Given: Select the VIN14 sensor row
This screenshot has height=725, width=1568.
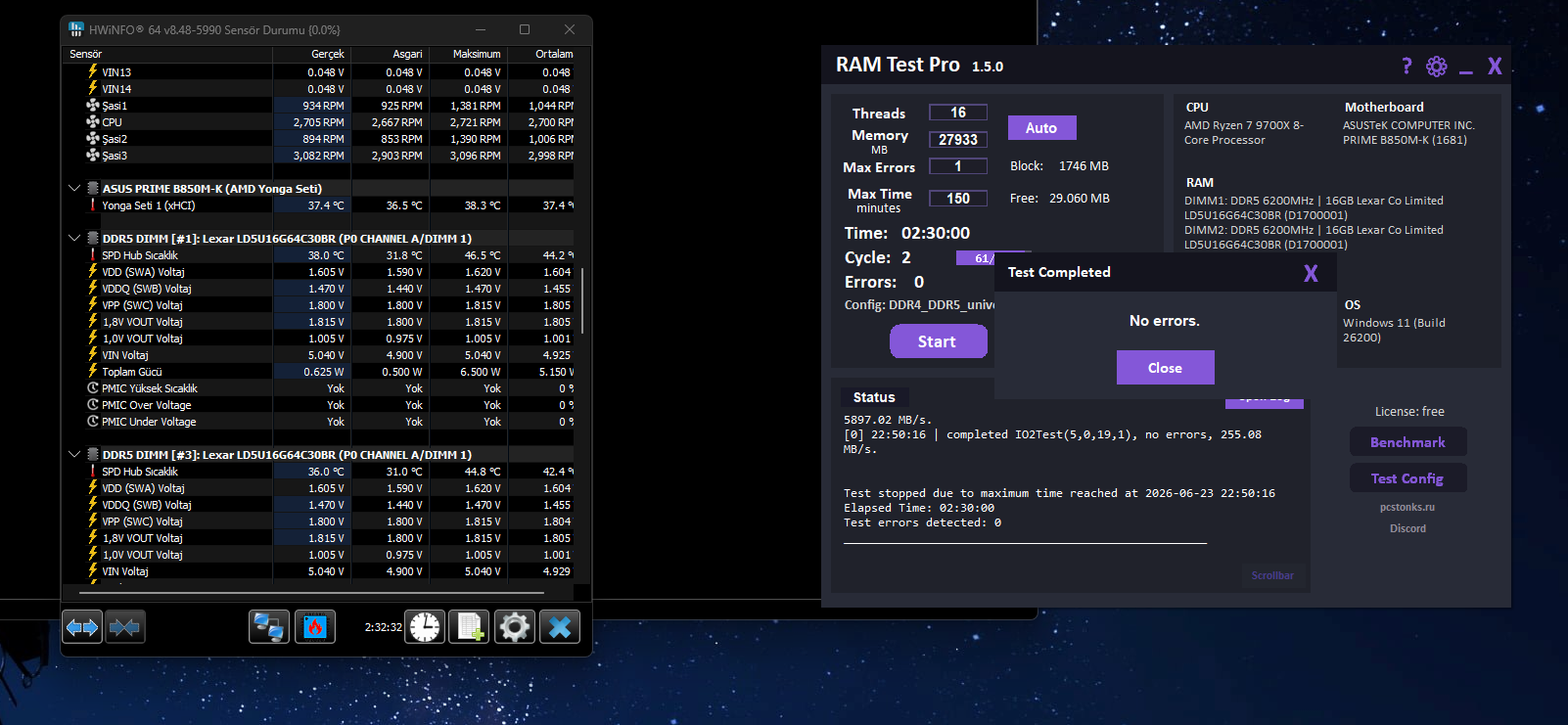Looking at the screenshot, I should [x=318, y=89].
